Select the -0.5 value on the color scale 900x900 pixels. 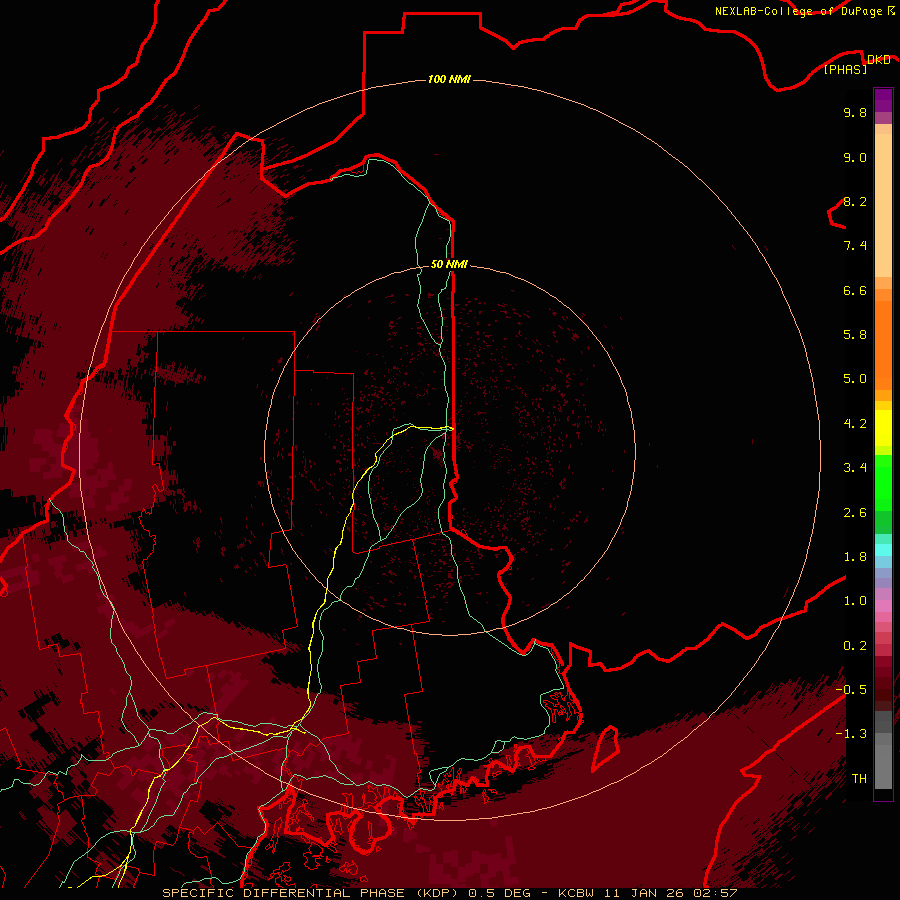[x=851, y=689]
